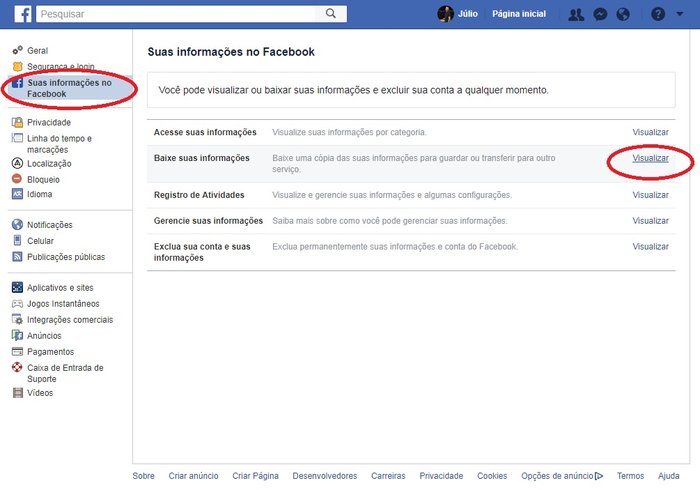The width and height of the screenshot is (700, 490).
Task: Open the Sobre footer link
Action: click(x=143, y=476)
